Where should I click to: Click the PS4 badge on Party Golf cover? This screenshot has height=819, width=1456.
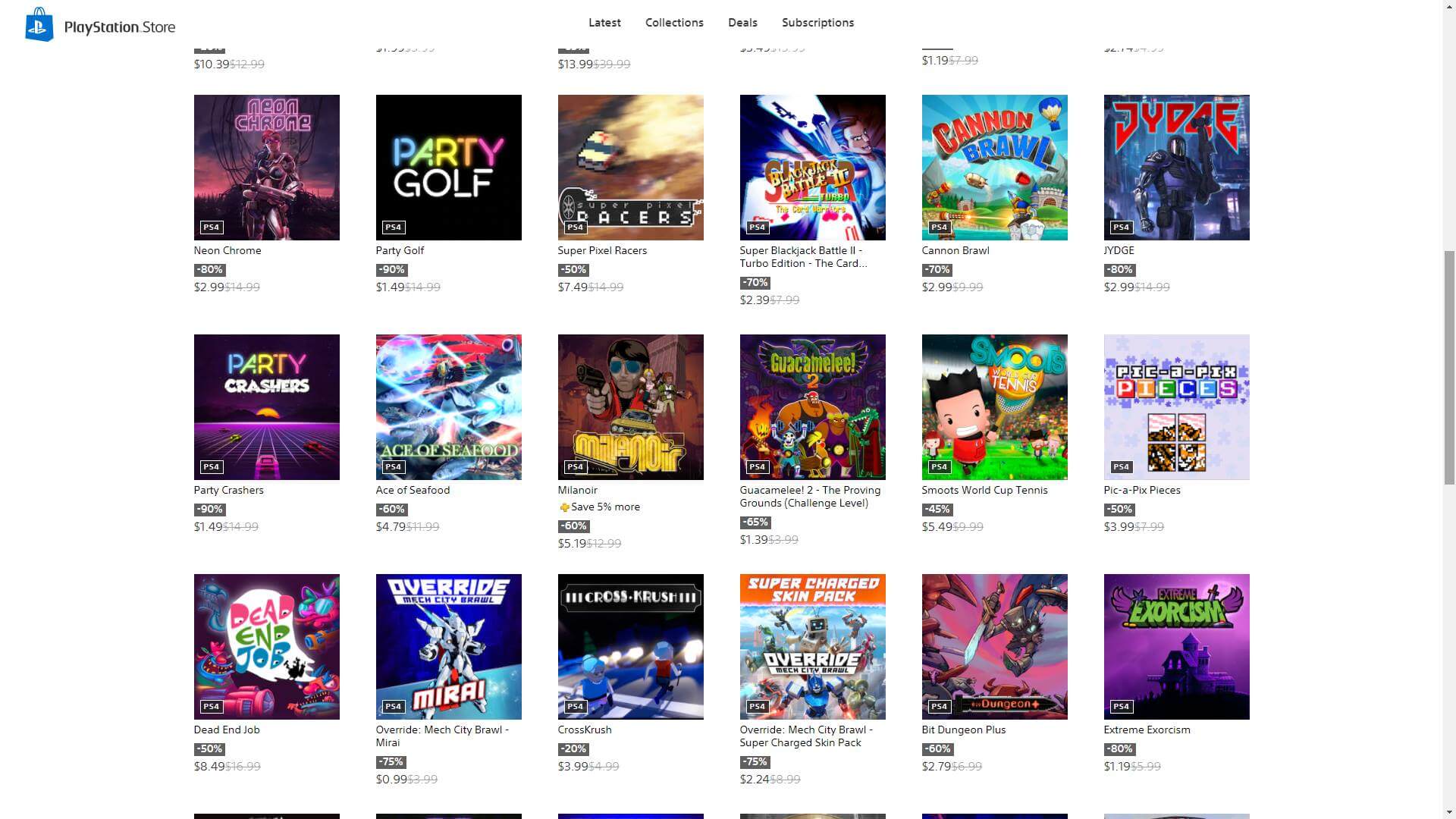(x=393, y=227)
